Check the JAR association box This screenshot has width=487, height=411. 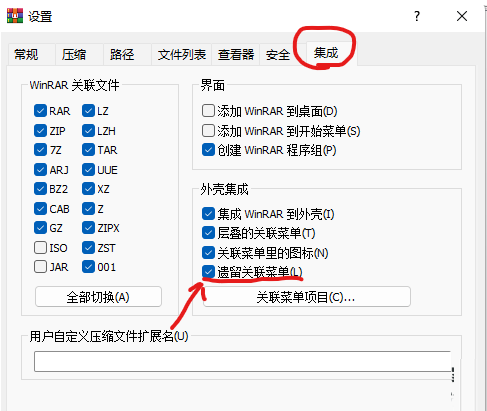point(40,267)
